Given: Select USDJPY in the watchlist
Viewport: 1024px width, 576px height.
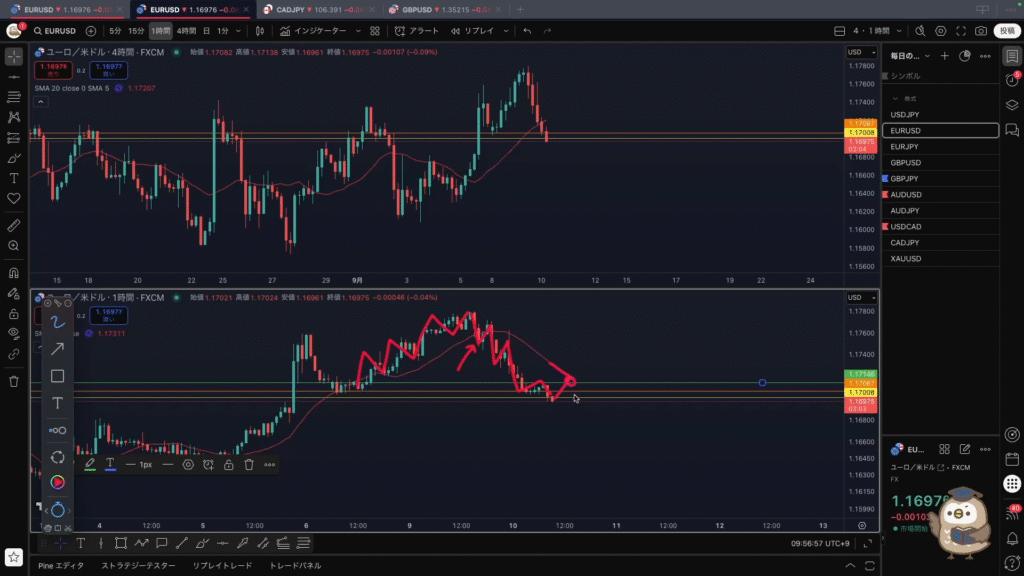Looking at the screenshot, I should click(940, 114).
